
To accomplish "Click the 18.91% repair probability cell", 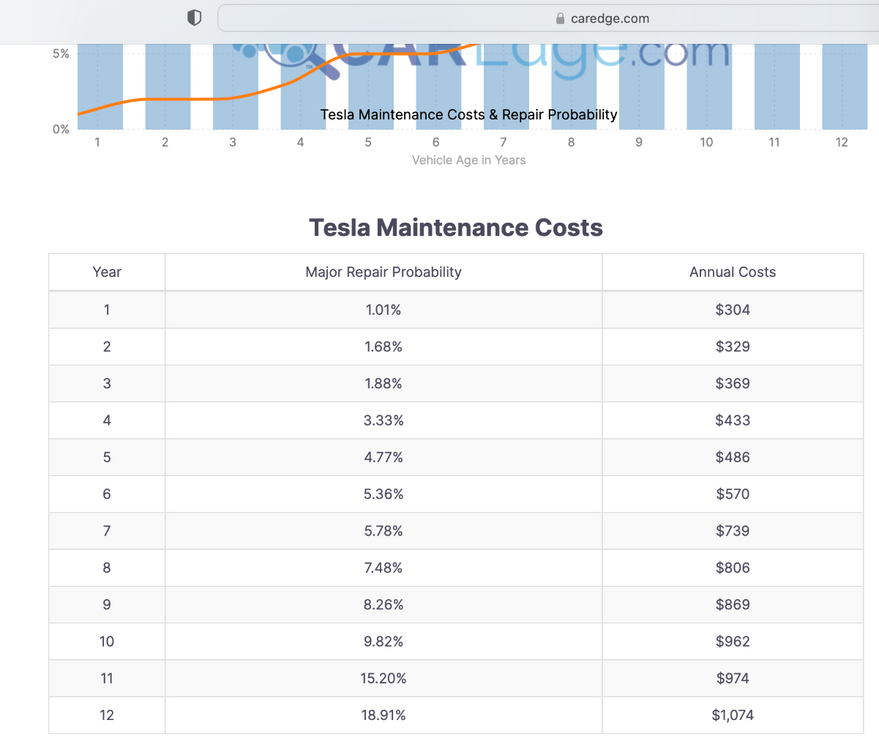I will click(383, 715).
